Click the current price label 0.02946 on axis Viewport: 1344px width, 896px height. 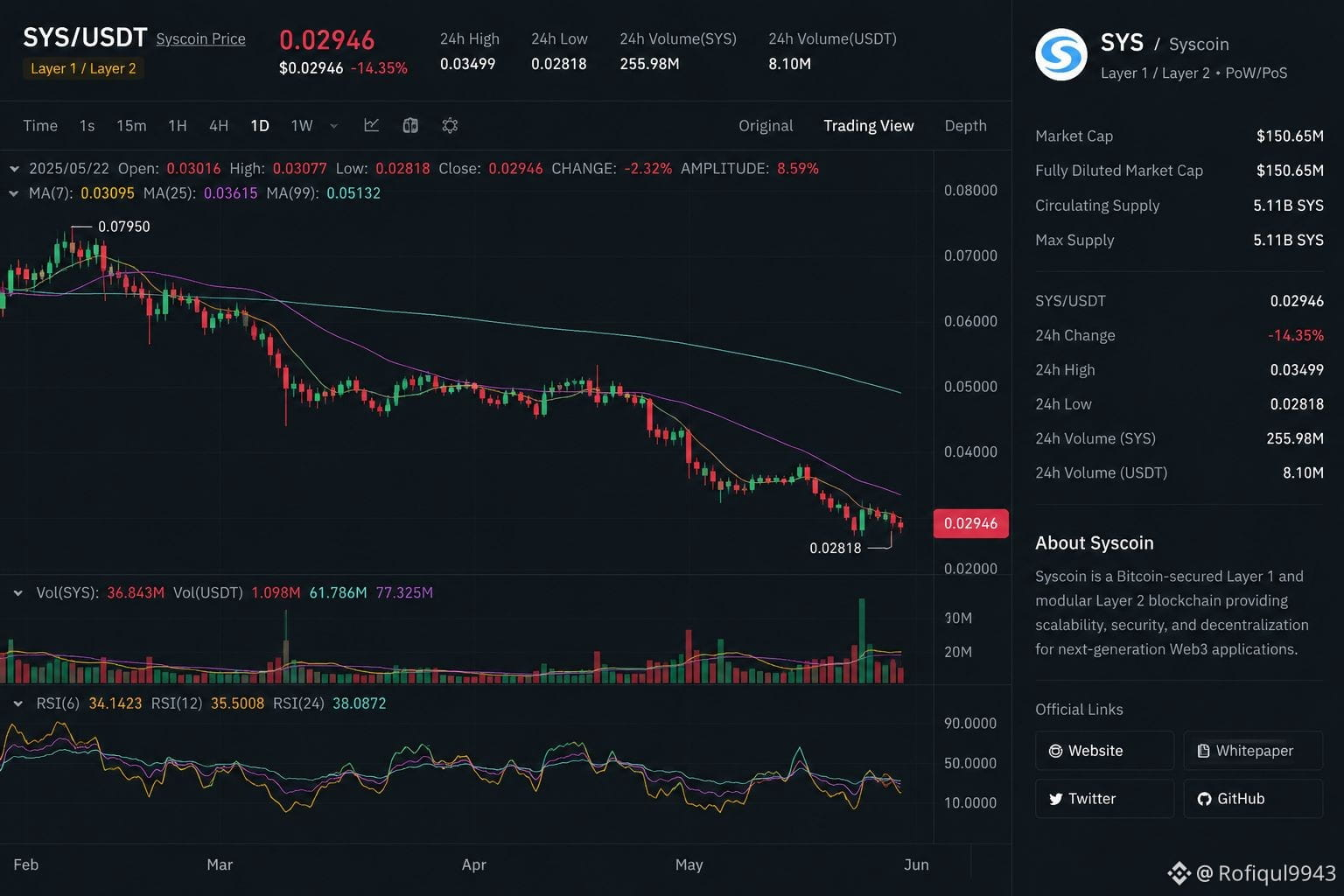pos(971,523)
